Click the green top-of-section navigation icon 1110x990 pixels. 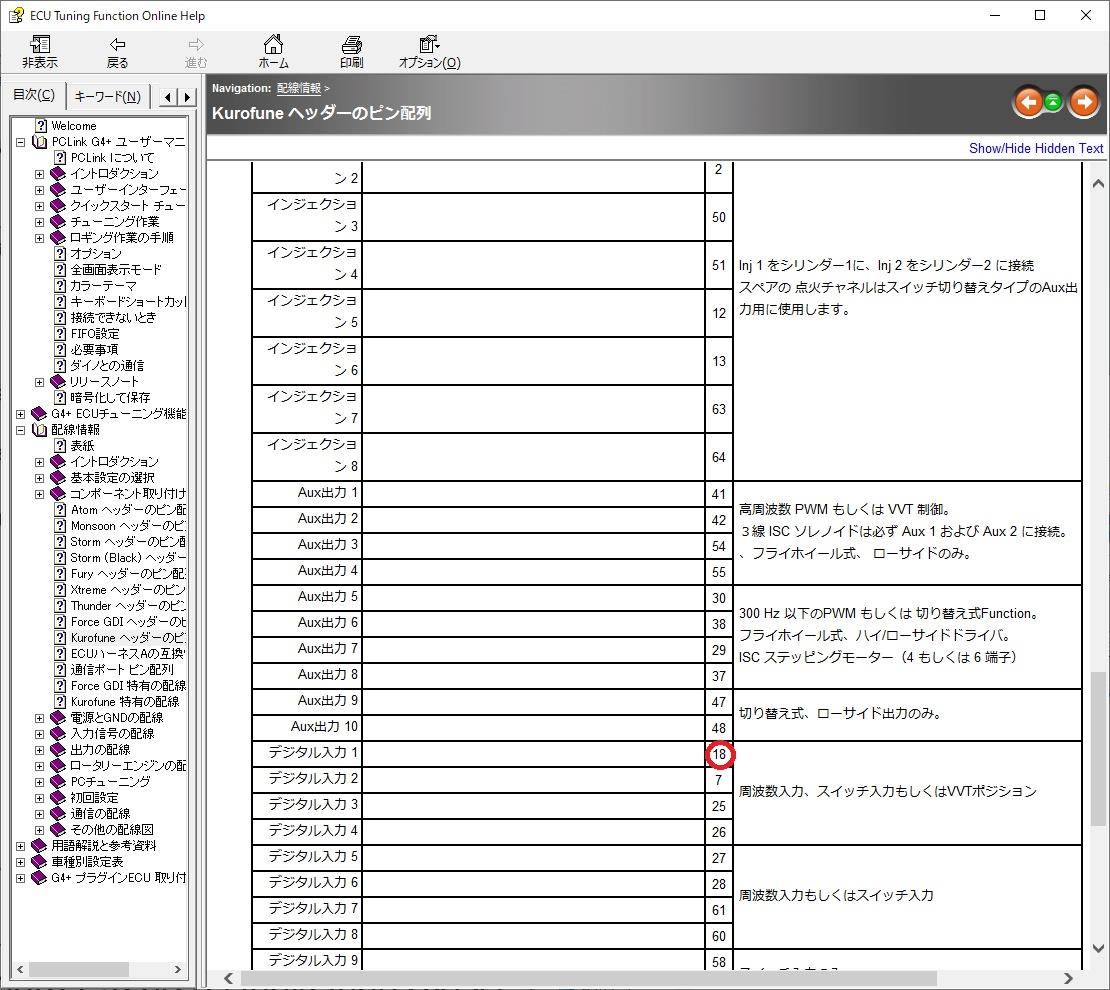1053,103
